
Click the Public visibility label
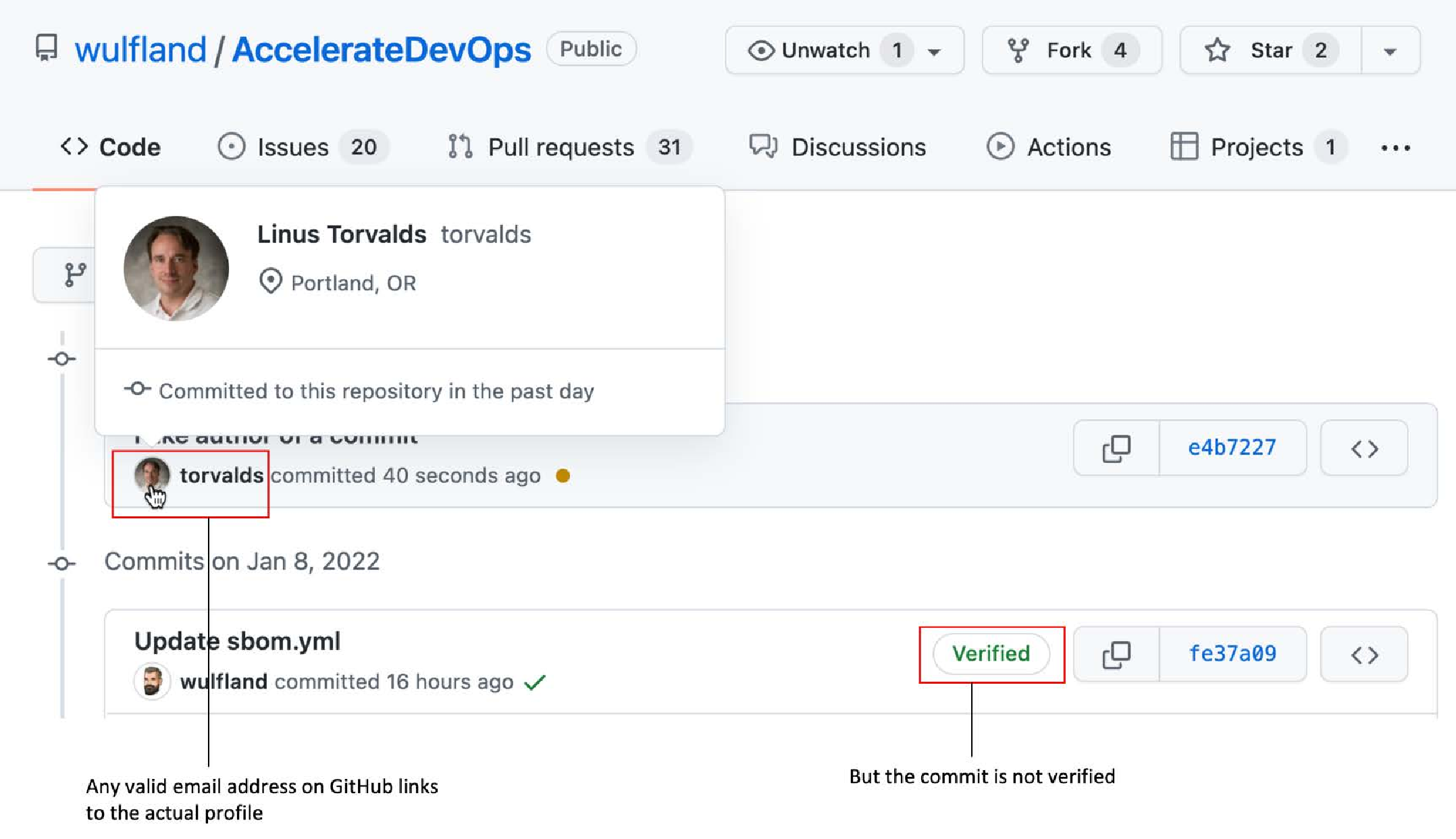pos(591,49)
